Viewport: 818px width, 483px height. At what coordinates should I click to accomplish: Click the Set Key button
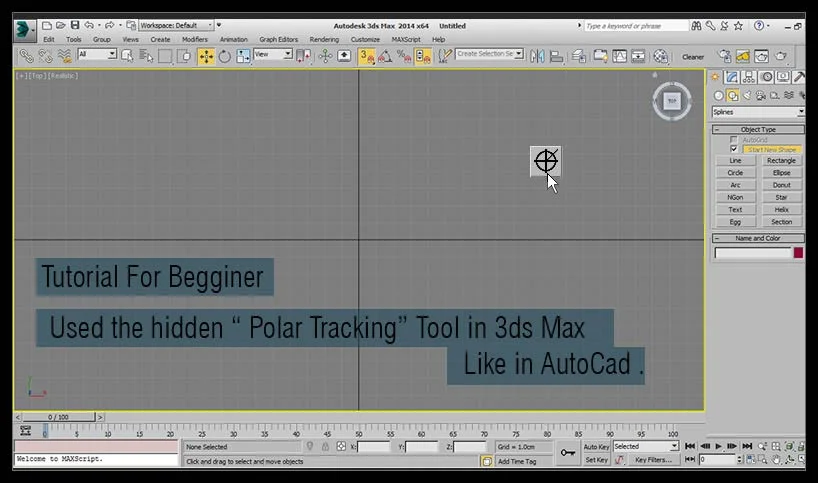(x=596, y=460)
